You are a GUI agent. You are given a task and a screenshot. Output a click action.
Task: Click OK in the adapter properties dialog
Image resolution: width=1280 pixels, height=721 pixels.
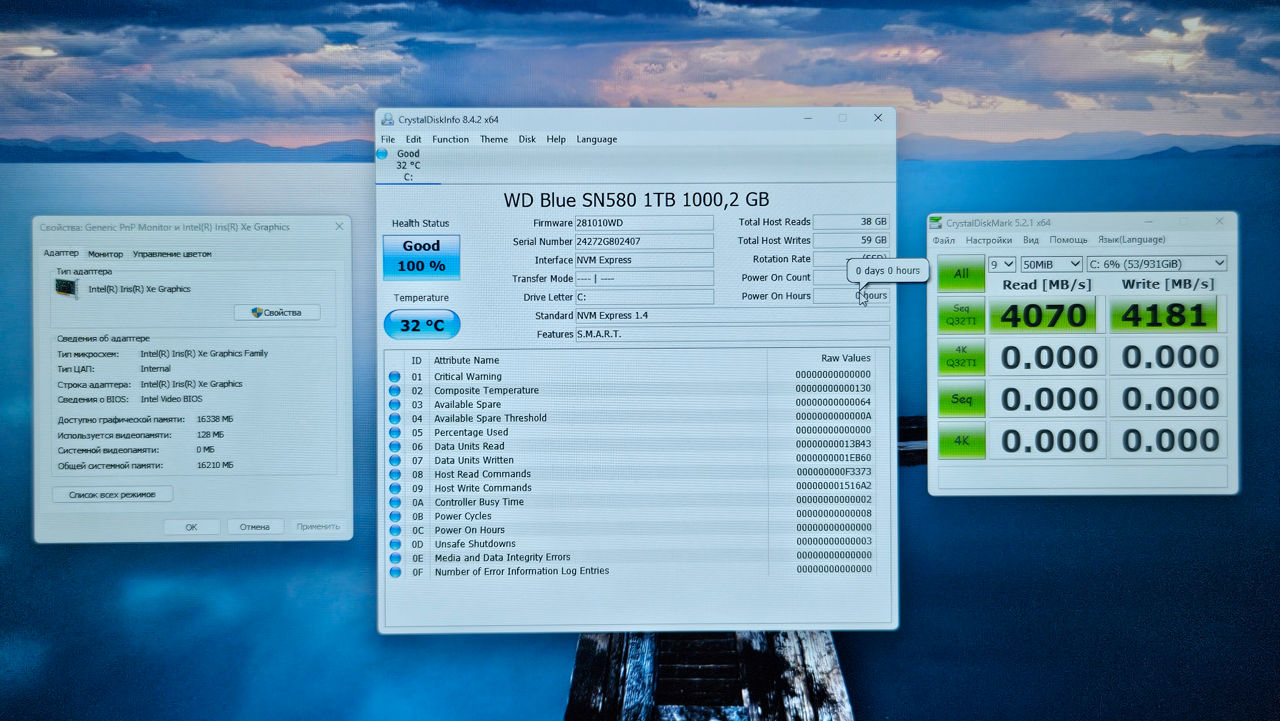click(x=191, y=526)
